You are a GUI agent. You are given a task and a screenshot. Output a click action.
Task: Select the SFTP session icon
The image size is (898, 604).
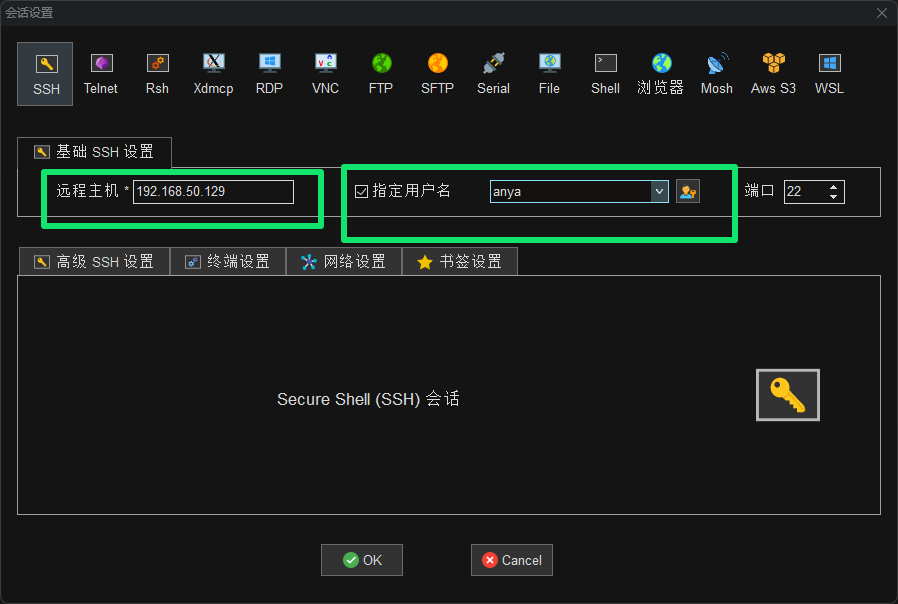[437, 73]
